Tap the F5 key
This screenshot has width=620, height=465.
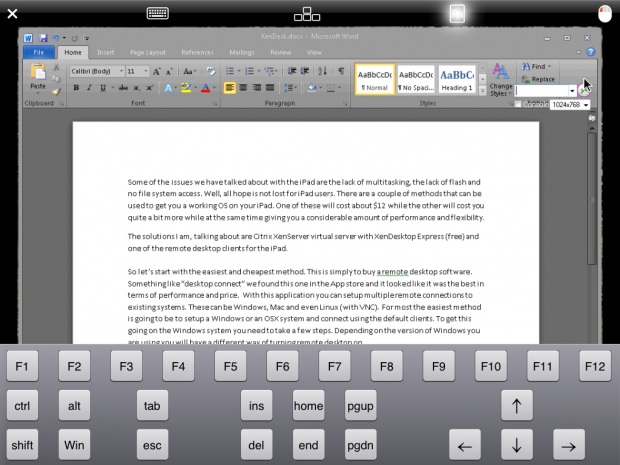coord(231,366)
